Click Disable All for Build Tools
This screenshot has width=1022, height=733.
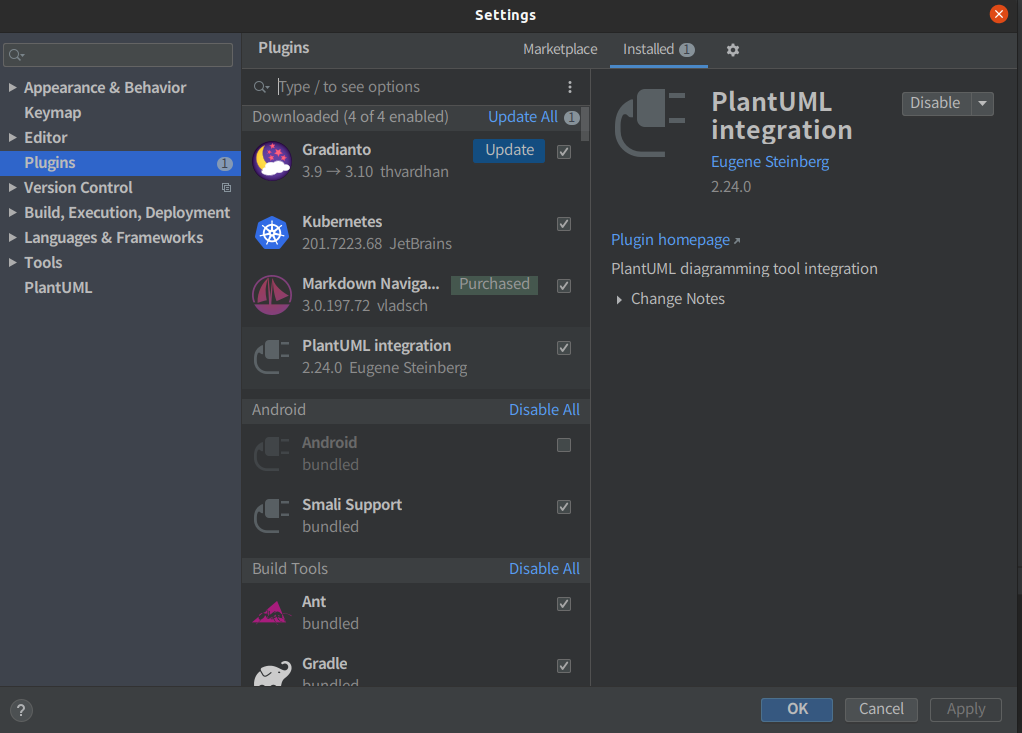tap(544, 569)
